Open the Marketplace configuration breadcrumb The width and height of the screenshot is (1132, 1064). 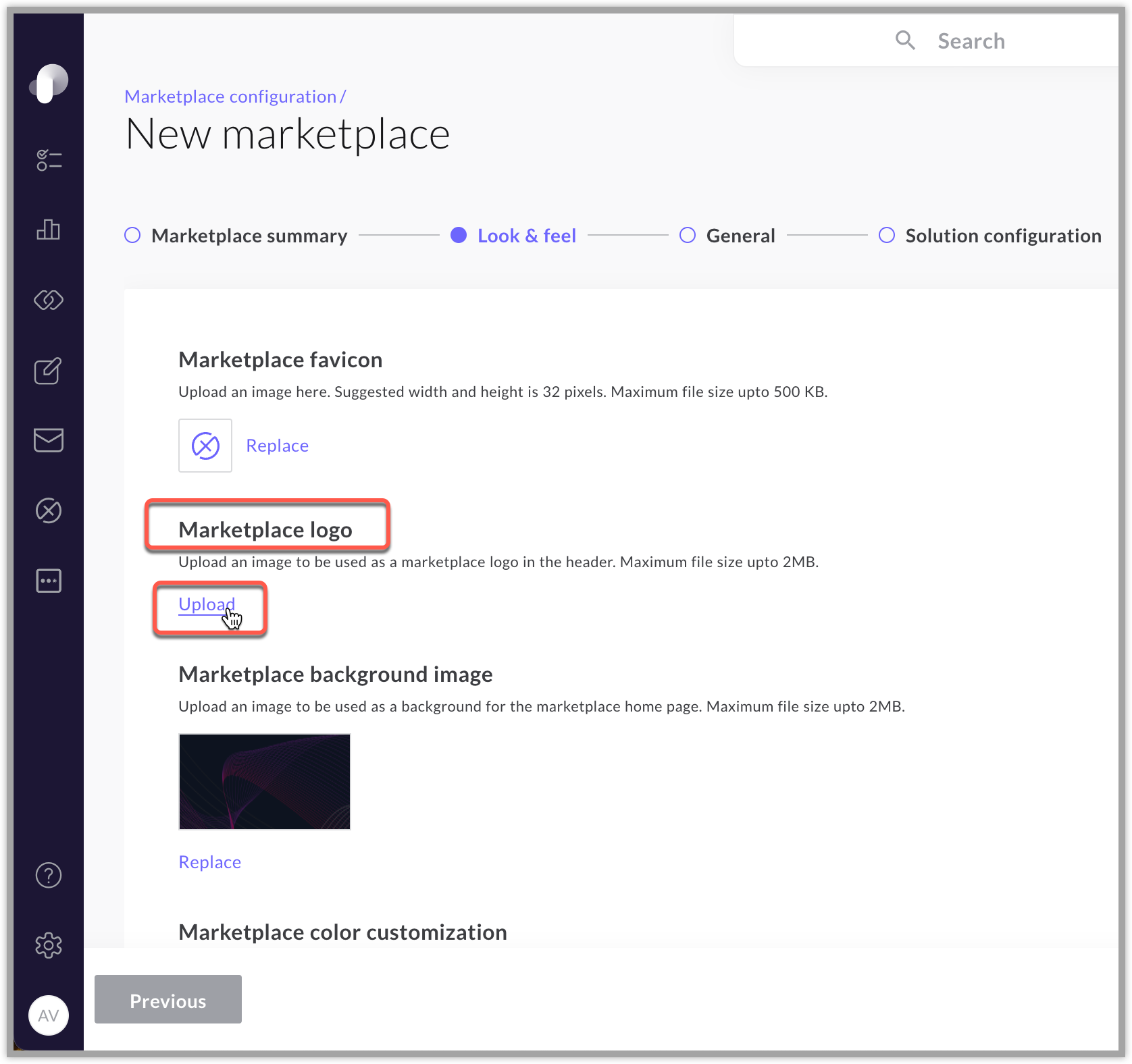pos(231,96)
